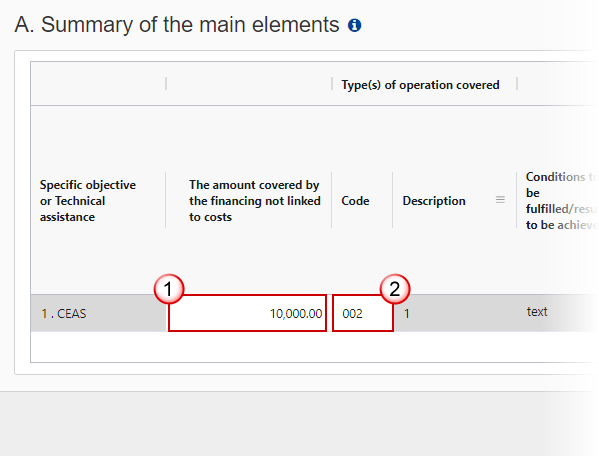The image size is (599, 470).
Task: Click the 1 . CEAS row cell
Action: tap(99, 313)
